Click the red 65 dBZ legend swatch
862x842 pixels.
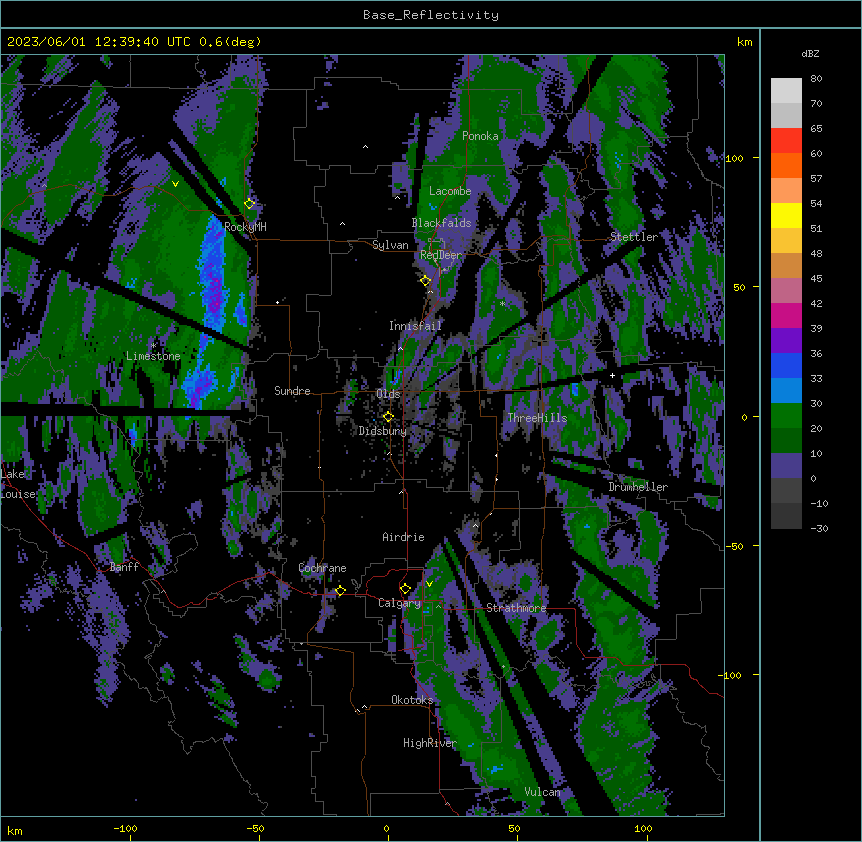786,141
